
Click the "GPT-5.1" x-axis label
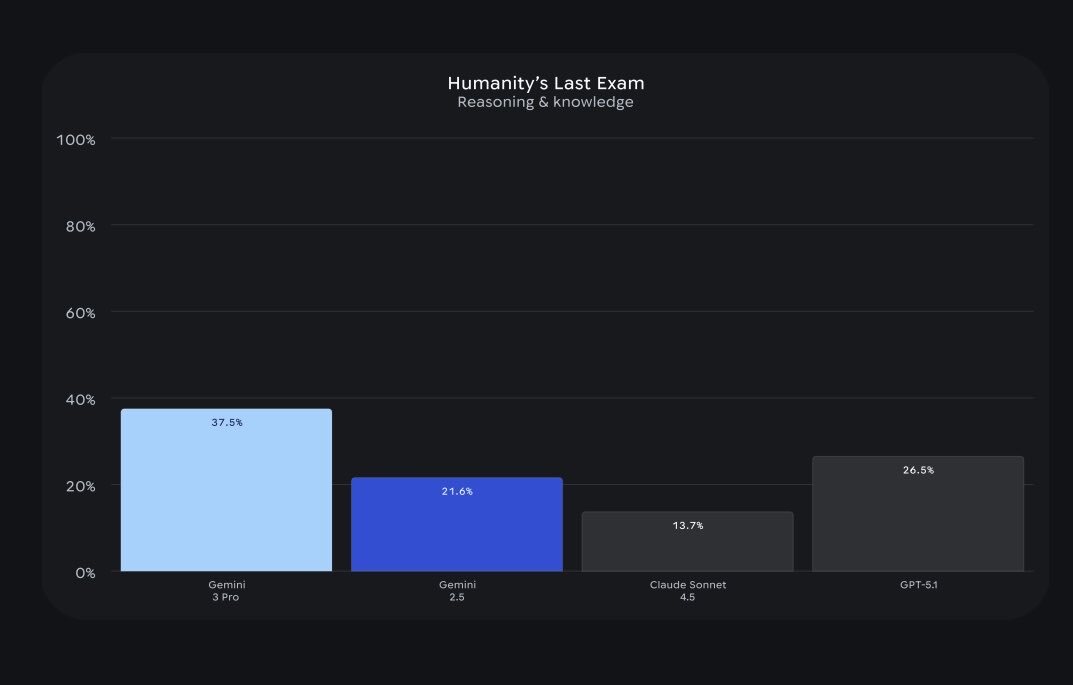918,585
